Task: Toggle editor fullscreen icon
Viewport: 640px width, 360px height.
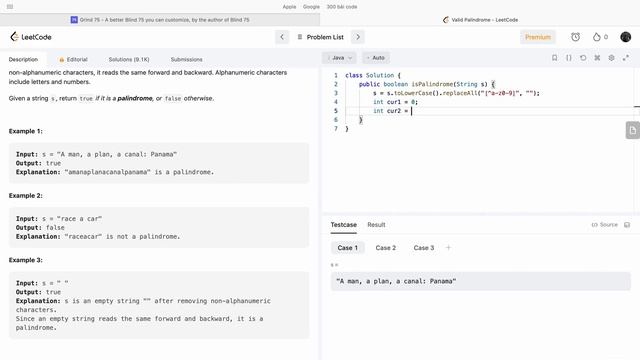Action: [626, 58]
